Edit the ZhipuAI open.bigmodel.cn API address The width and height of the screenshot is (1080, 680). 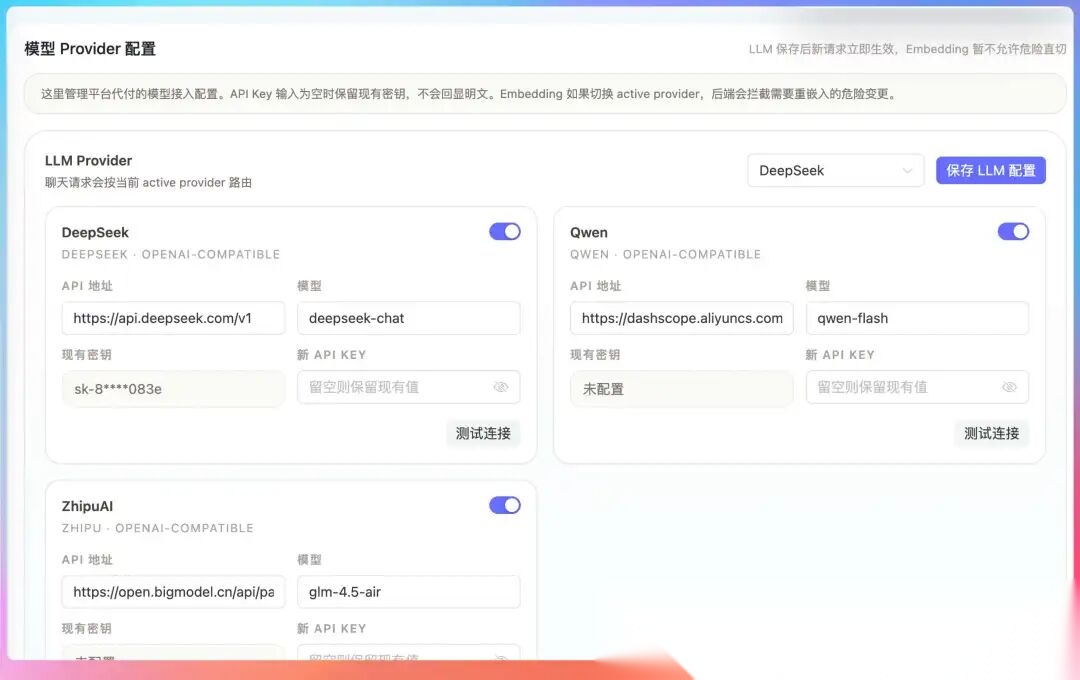[x=173, y=592]
